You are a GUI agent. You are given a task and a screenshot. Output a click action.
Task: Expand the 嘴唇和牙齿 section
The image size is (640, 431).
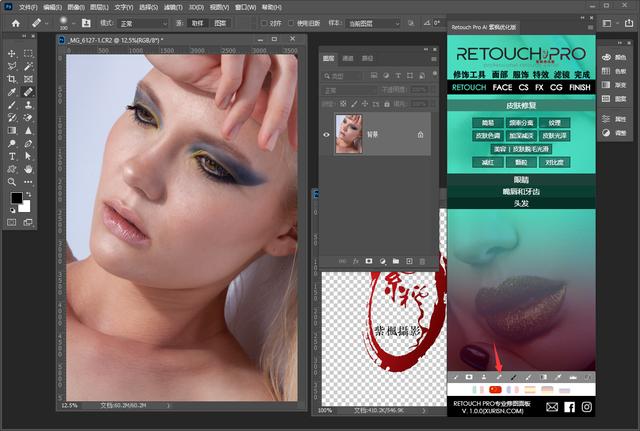tap(521, 191)
